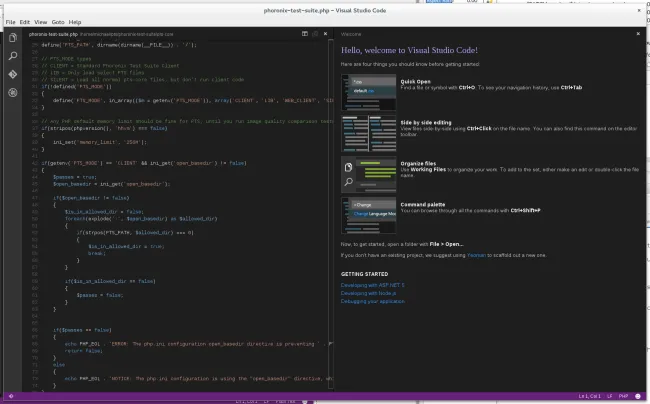This screenshot has width=650, height=404.
Task: Open the Search view in the activity bar
Action: (12, 56)
